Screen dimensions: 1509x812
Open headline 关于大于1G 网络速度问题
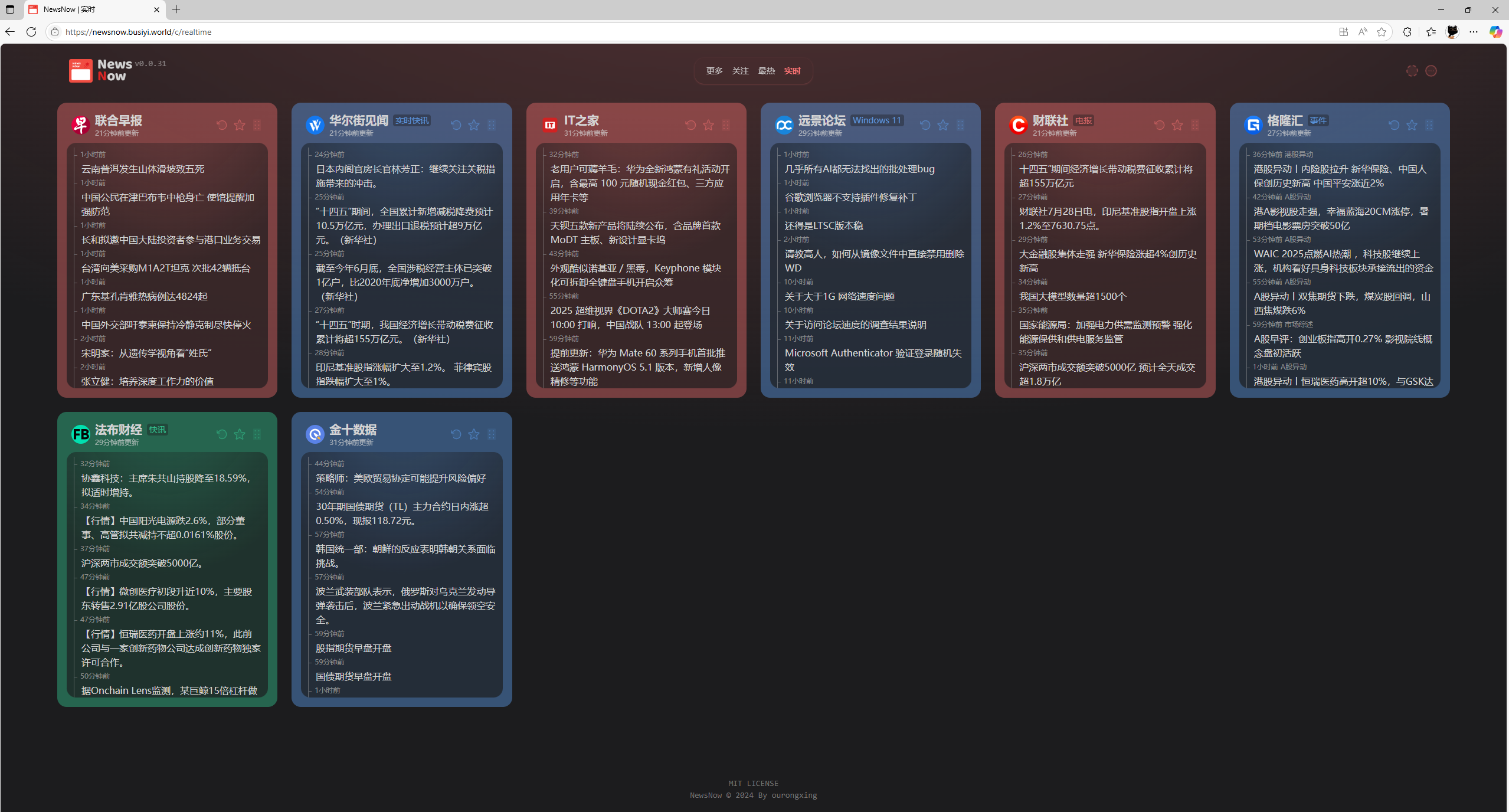(x=840, y=297)
